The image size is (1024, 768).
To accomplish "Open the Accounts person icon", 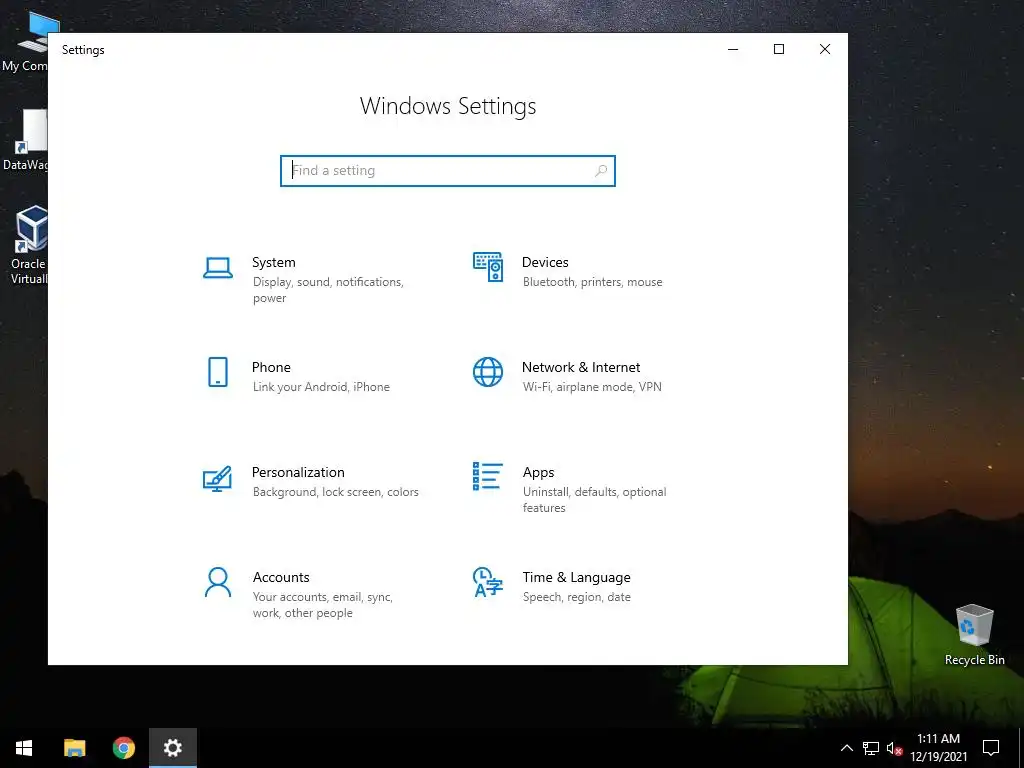I will [217, 582].
